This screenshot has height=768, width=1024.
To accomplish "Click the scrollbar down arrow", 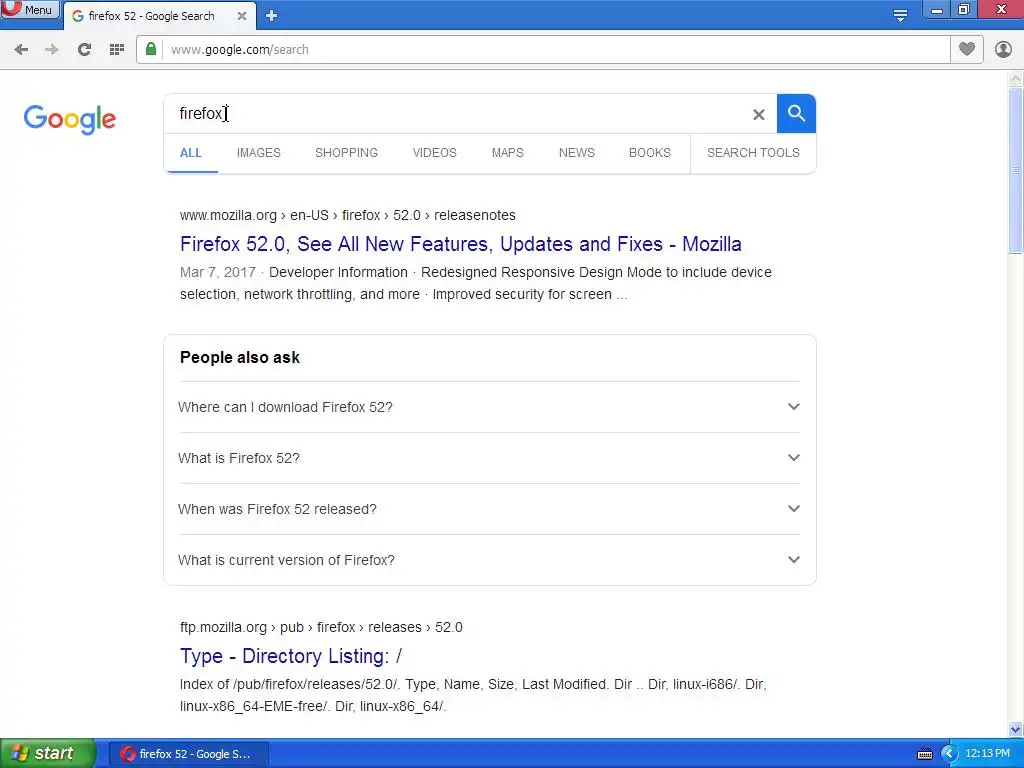I will pos(1015,729).
